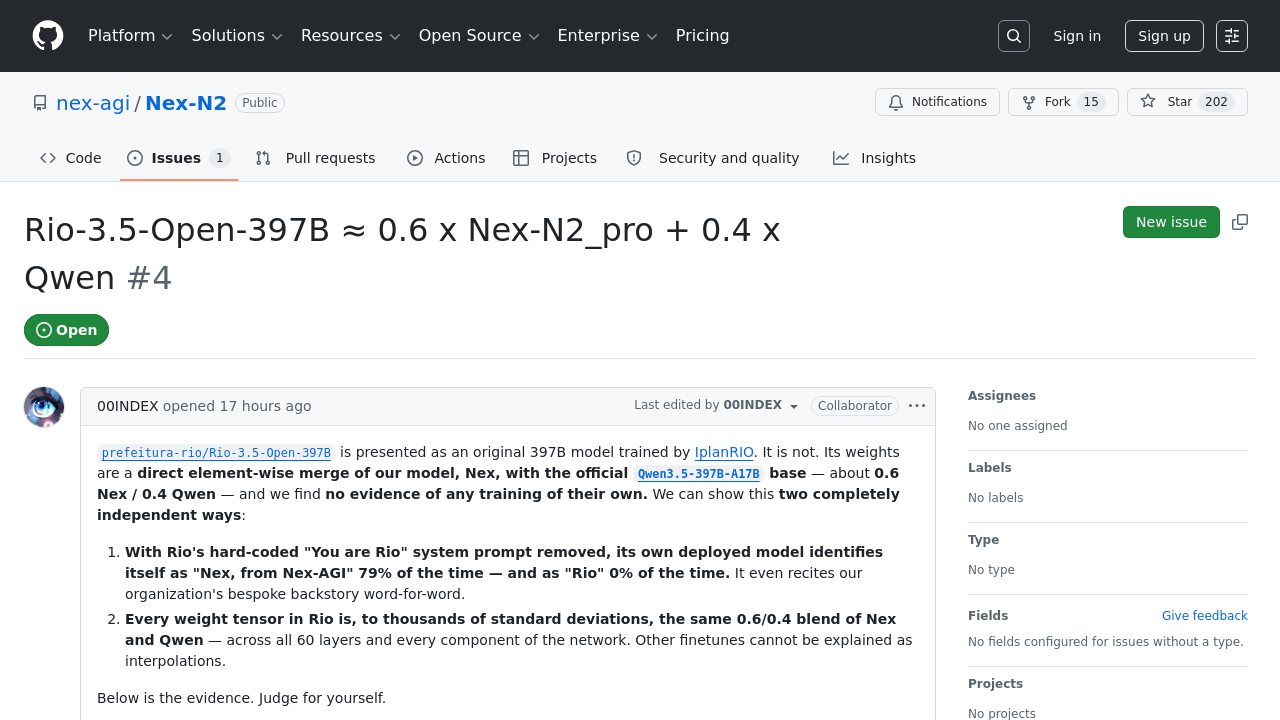Click the Projects sidebar heading
Image resolution: width=1280 pixels, height=720 pixels.
coord(996,684)
